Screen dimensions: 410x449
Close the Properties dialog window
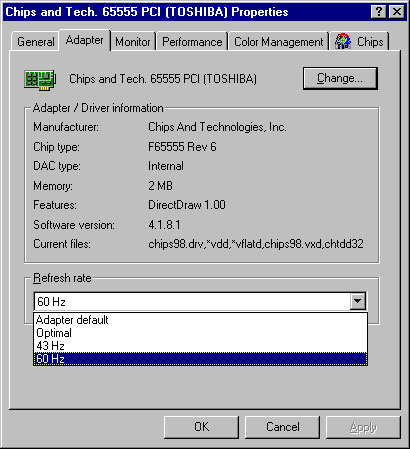397,12
